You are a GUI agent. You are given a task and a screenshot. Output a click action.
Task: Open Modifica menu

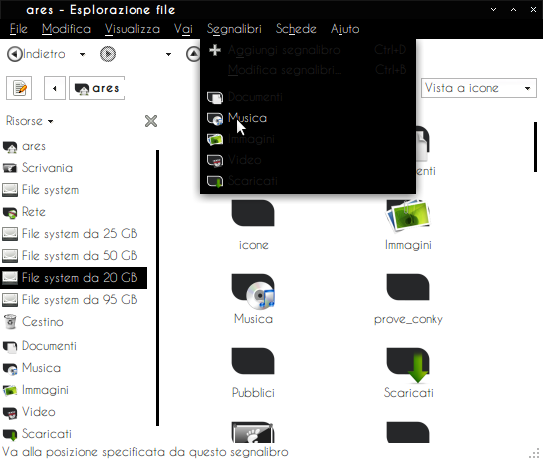(66, 29)
